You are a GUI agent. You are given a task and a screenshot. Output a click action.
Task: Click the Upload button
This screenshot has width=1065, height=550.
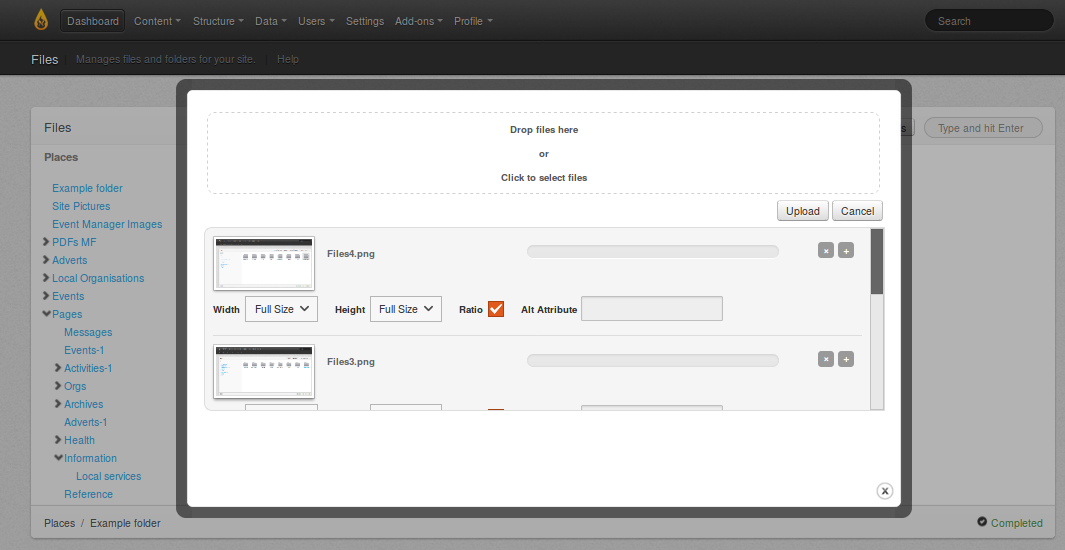[802, 211]
